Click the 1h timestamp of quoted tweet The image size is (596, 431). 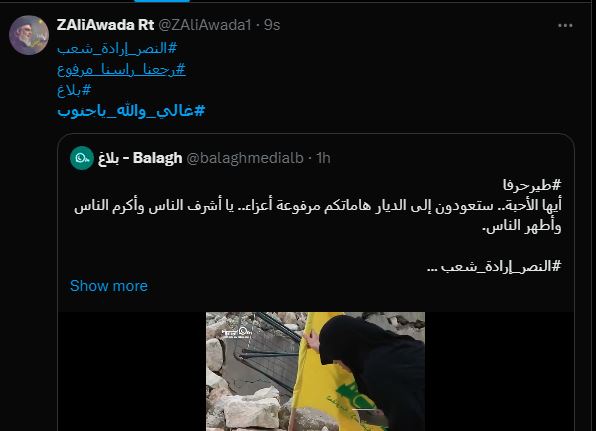tap(323, 158)
